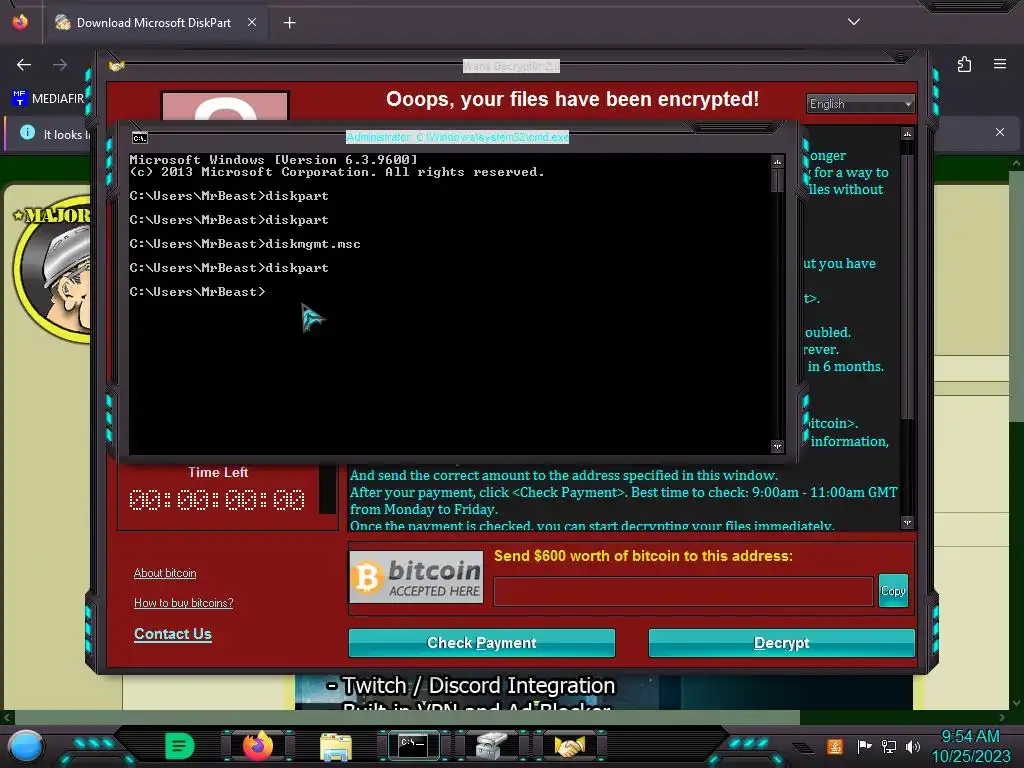Click the Decrypt button
Viewport: 1024px width, 768px height.
point(781,643)
